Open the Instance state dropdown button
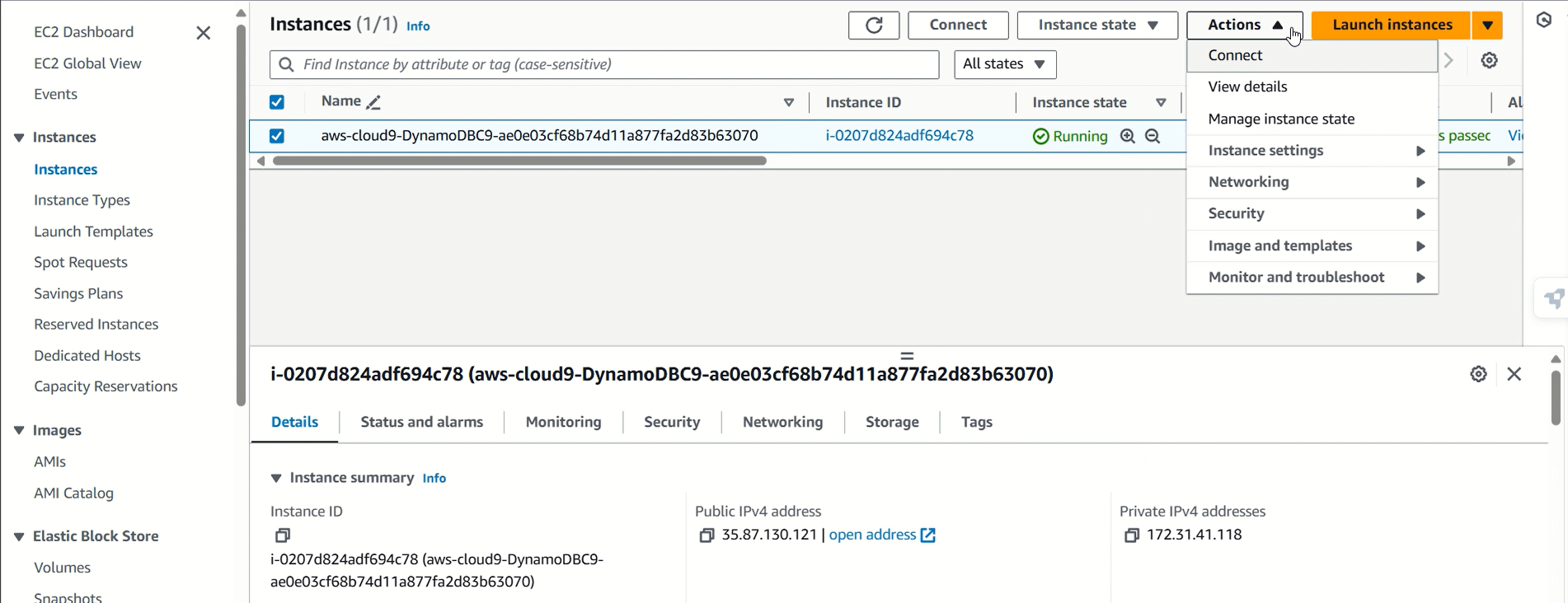1568x603 pixels. pos(1096,26)
